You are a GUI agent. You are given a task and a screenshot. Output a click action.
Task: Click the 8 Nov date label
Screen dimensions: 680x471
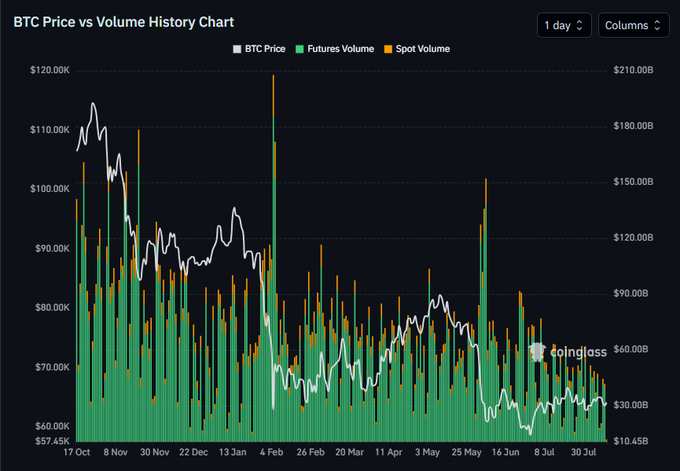click(115, 452)
